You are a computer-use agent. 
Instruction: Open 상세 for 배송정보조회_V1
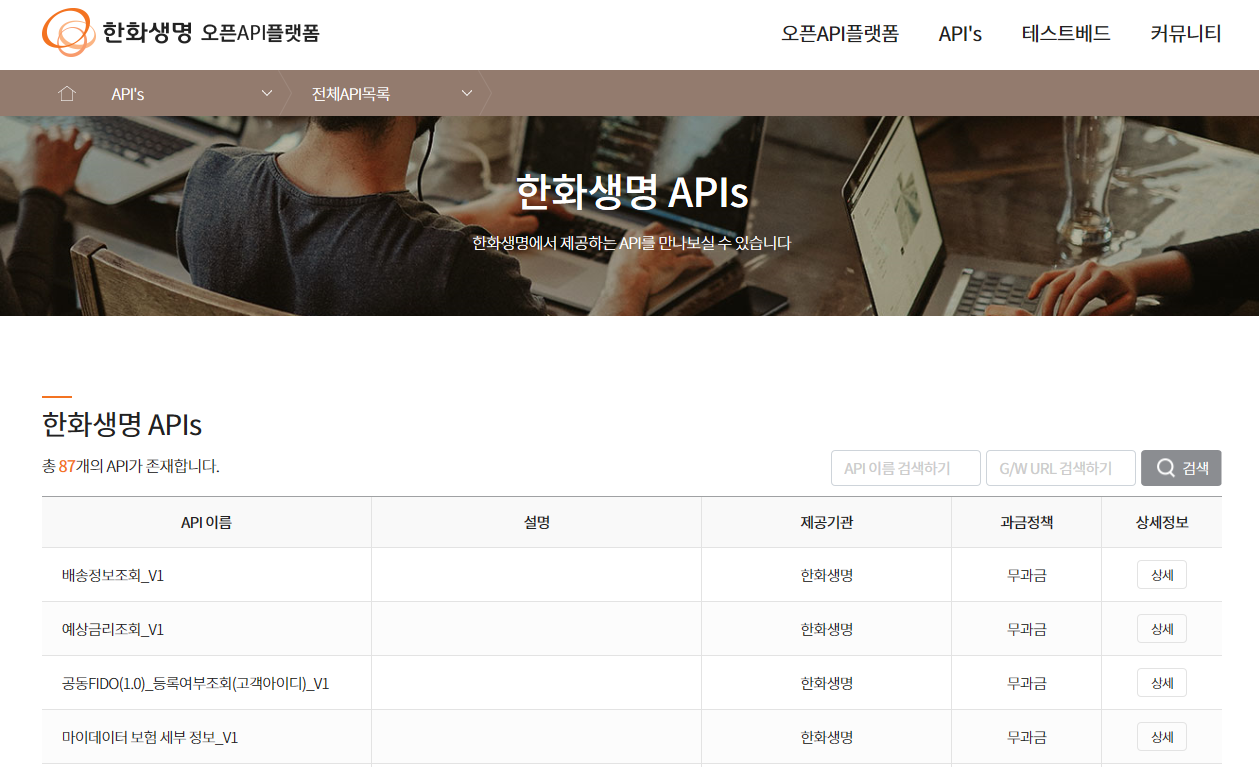coord(1162,575)
